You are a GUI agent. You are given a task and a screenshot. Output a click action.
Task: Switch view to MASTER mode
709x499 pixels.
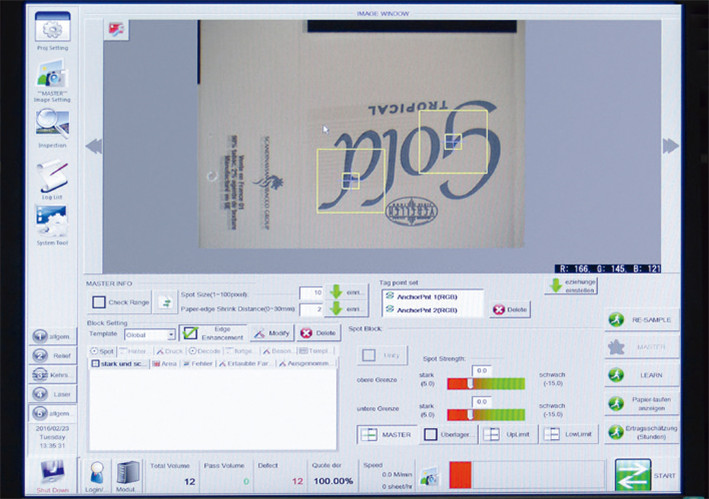(x=387, y=434)
